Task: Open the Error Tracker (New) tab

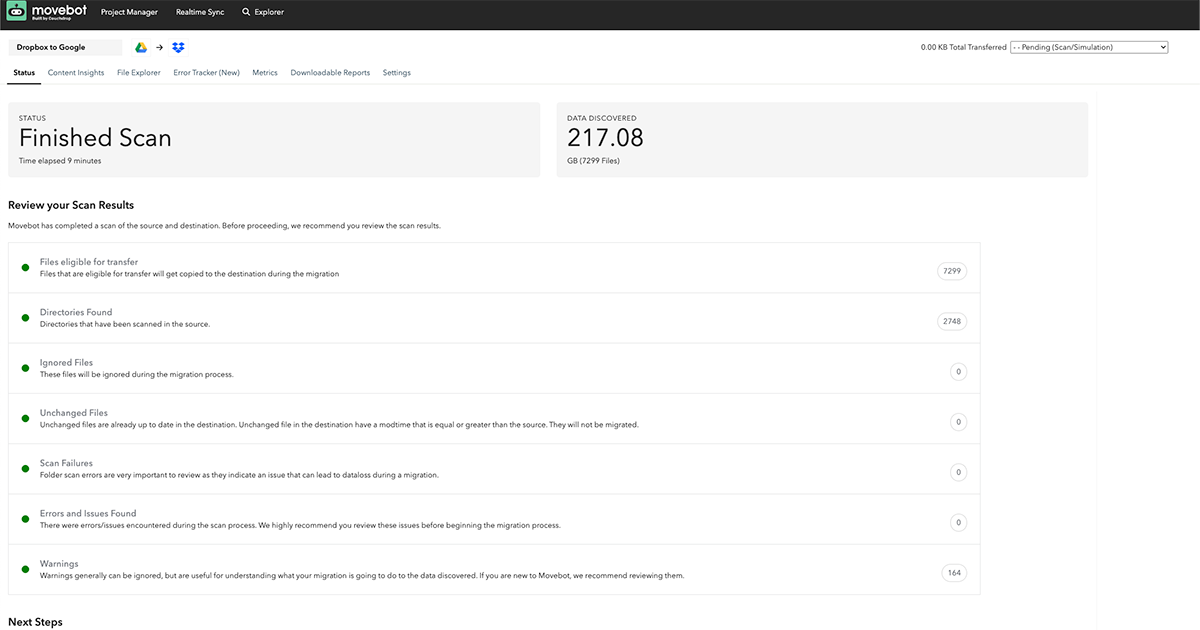Action: click(x=206, y=72)
